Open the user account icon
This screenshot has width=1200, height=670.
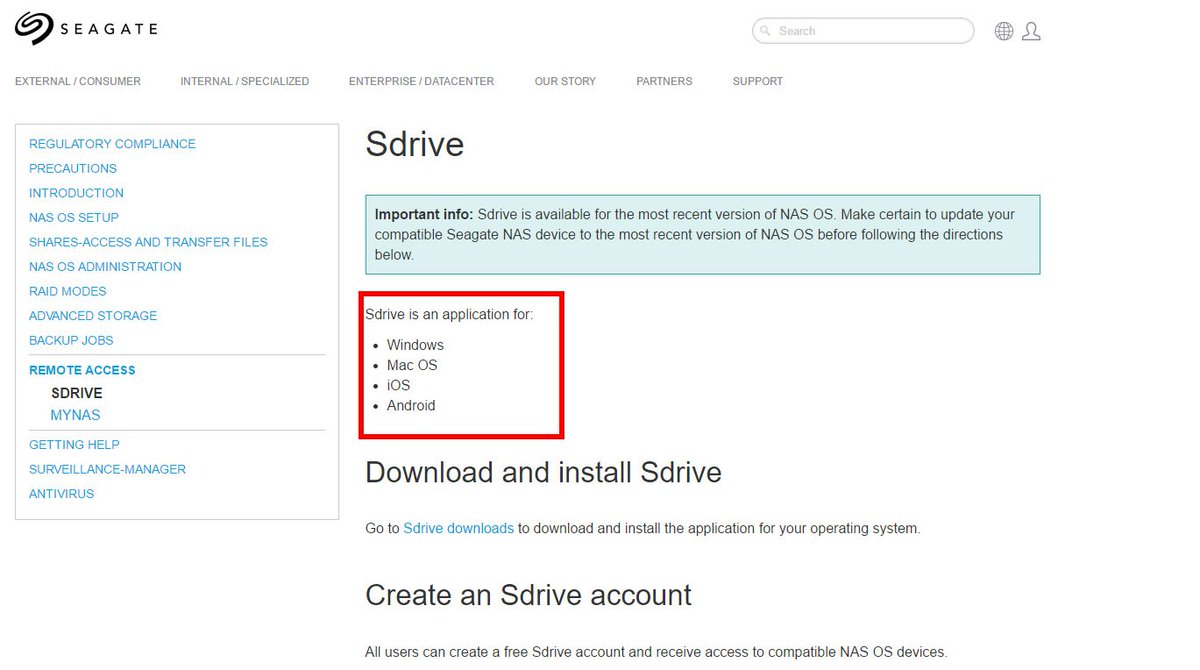click(x=1032, y=31)
